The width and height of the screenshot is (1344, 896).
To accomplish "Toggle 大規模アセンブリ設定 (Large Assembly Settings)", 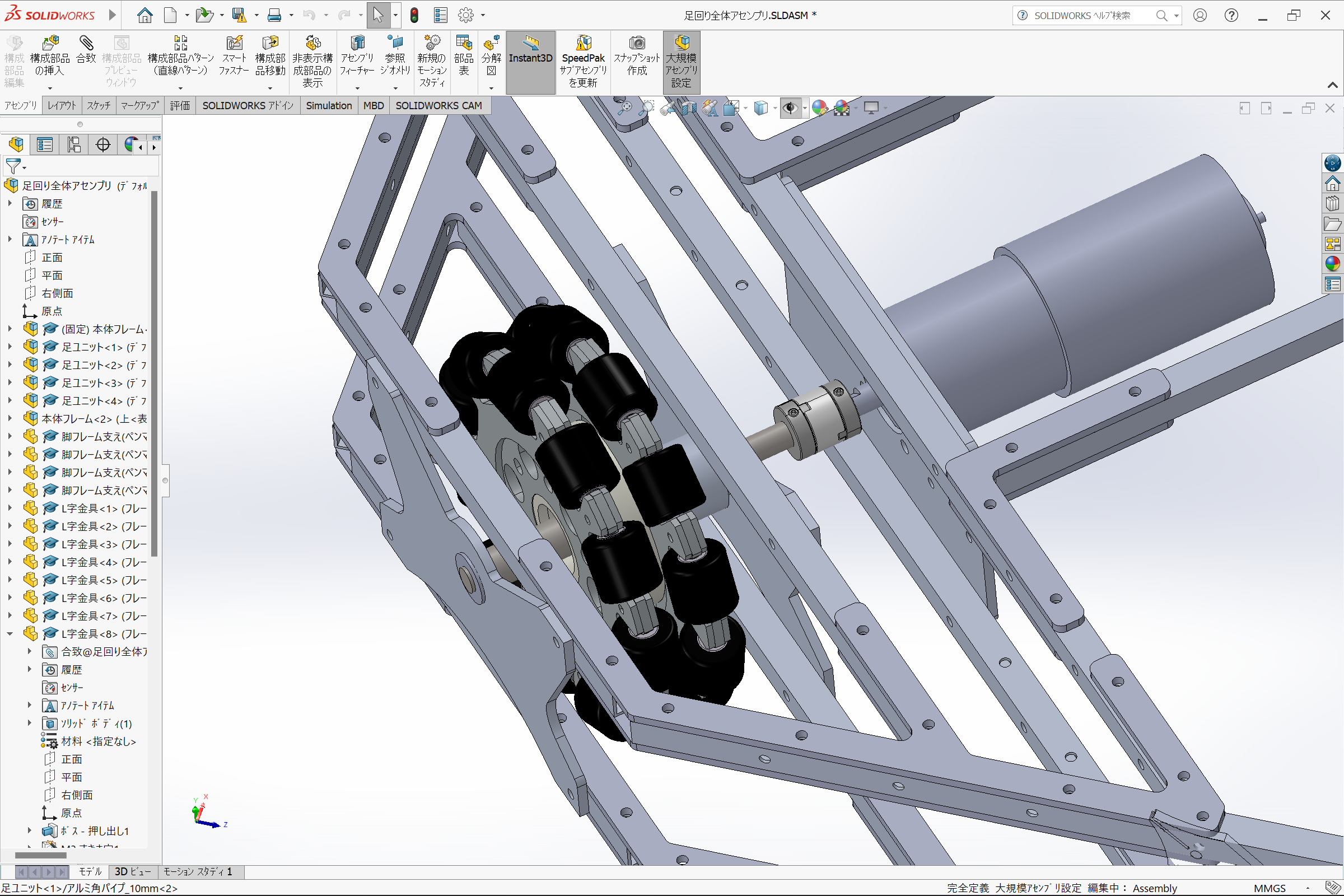I will click(x=681, y=62).
